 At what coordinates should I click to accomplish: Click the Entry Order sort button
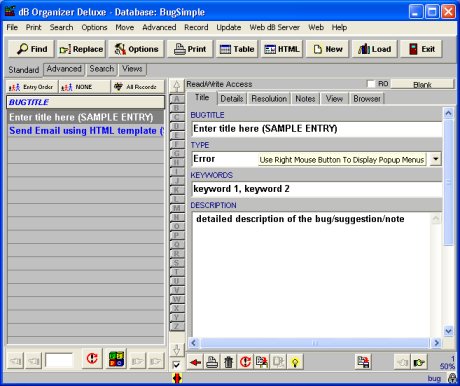coord(32,87)
